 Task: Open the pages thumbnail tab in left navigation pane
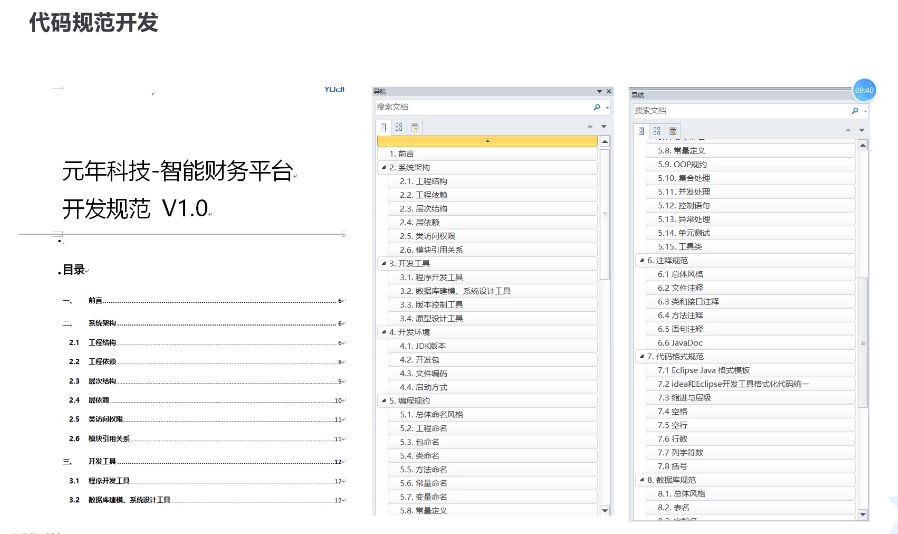[x=399, y=127]
